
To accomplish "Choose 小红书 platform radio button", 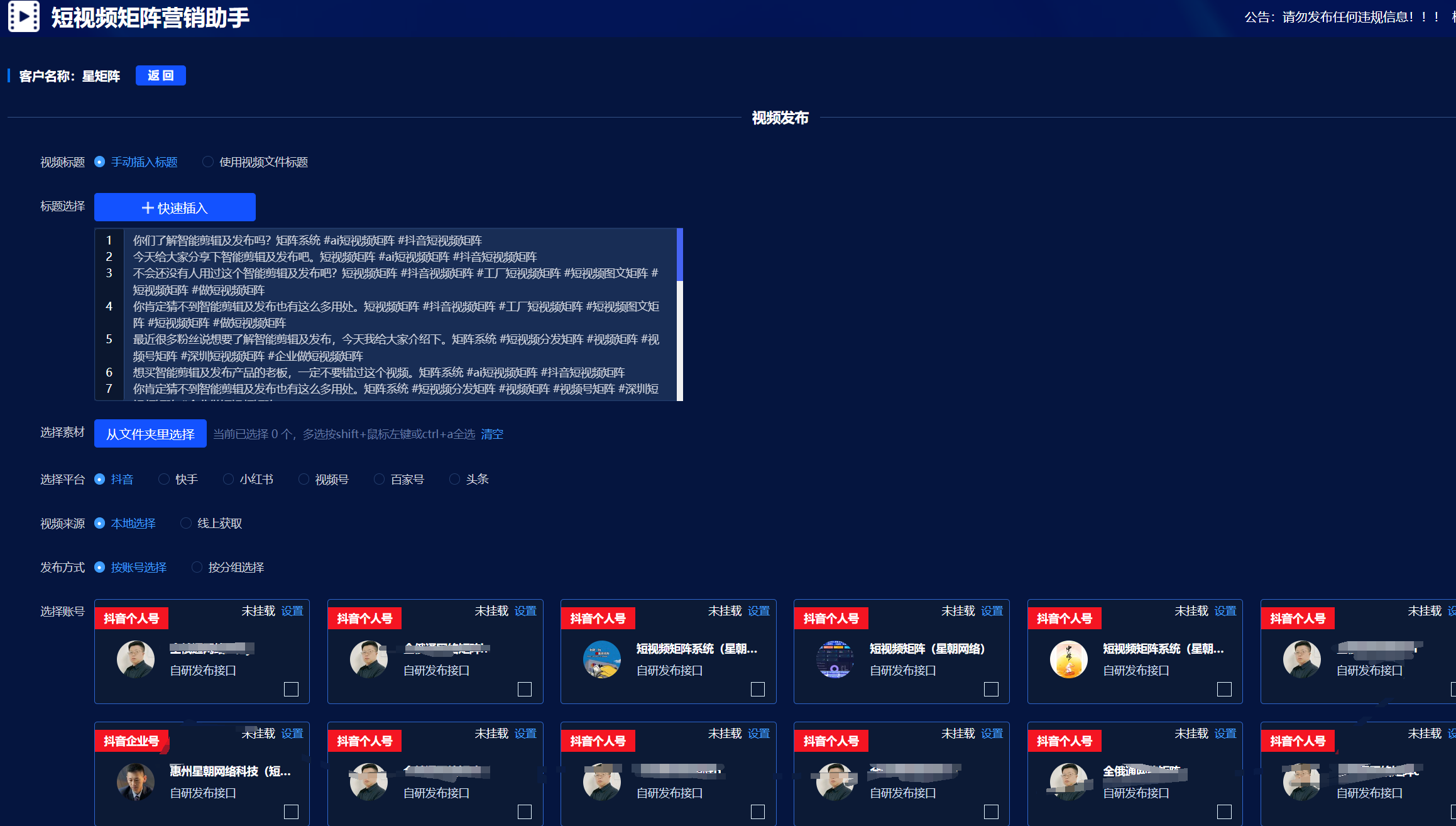I will (x=228, y=480).
